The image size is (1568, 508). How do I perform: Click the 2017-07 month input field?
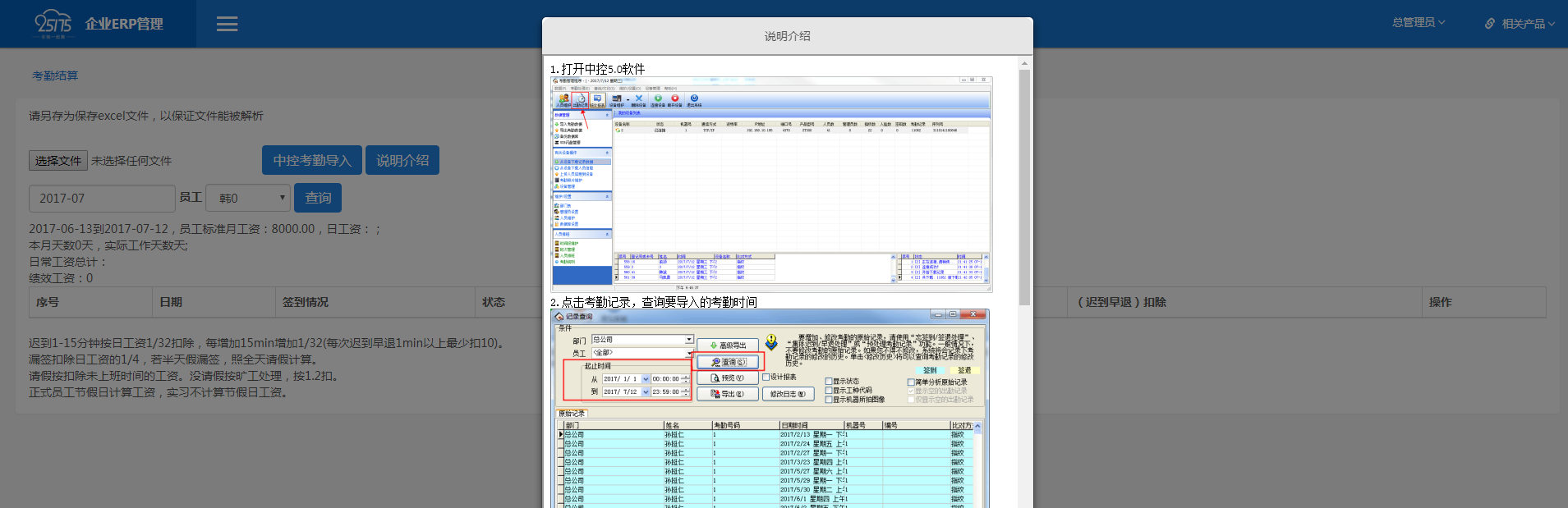pos(102,199)
